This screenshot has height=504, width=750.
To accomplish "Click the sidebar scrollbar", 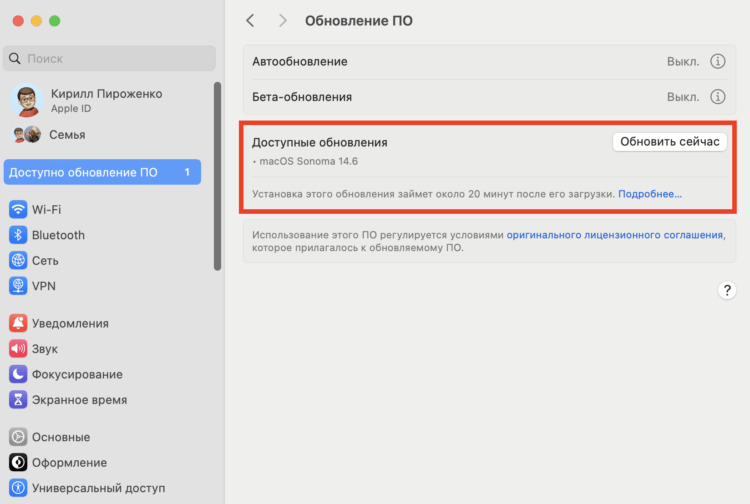I will pyautogui.click(x=218, y=176).
